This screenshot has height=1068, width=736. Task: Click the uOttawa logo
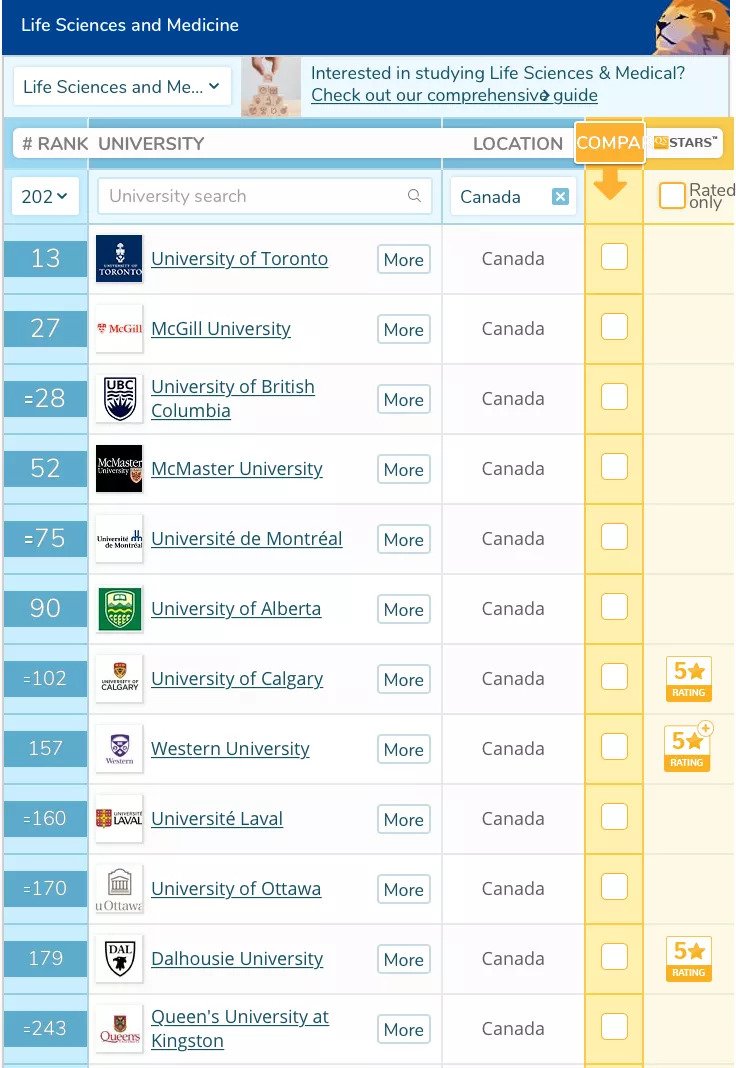pyautogui.click(x=119, y=889)
